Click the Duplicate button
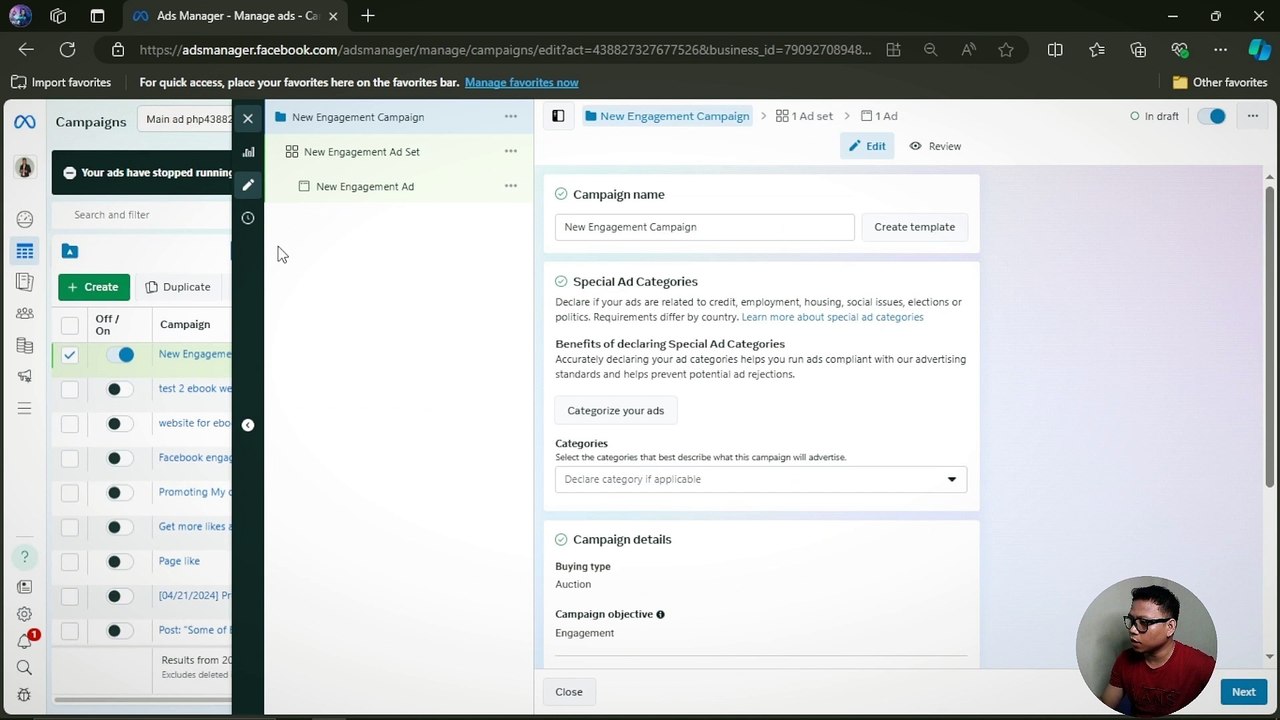Image resolution: width=1280 pixels, height=720 pixels. (178, 287)
